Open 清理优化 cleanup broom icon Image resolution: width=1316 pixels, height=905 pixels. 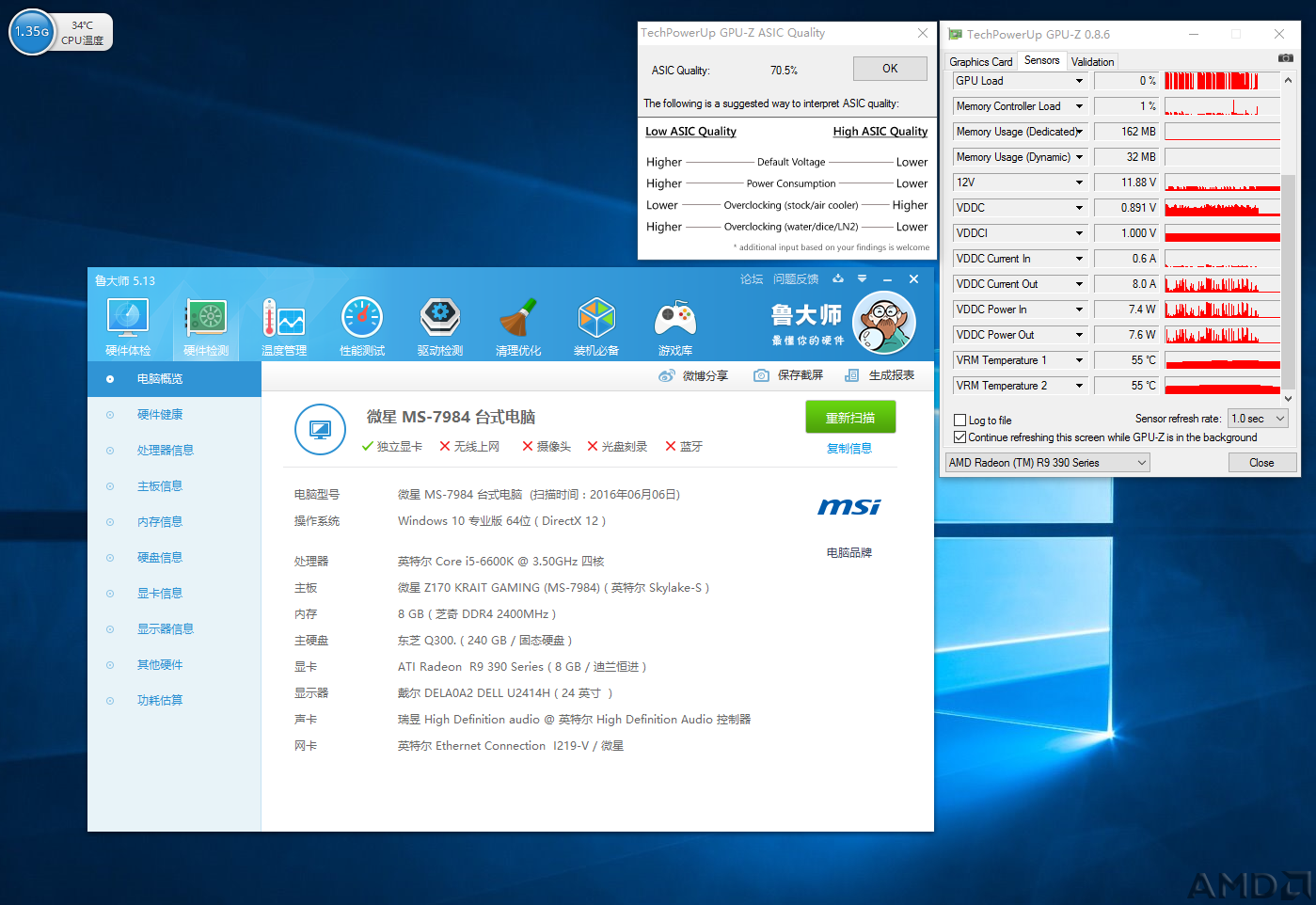518,318
